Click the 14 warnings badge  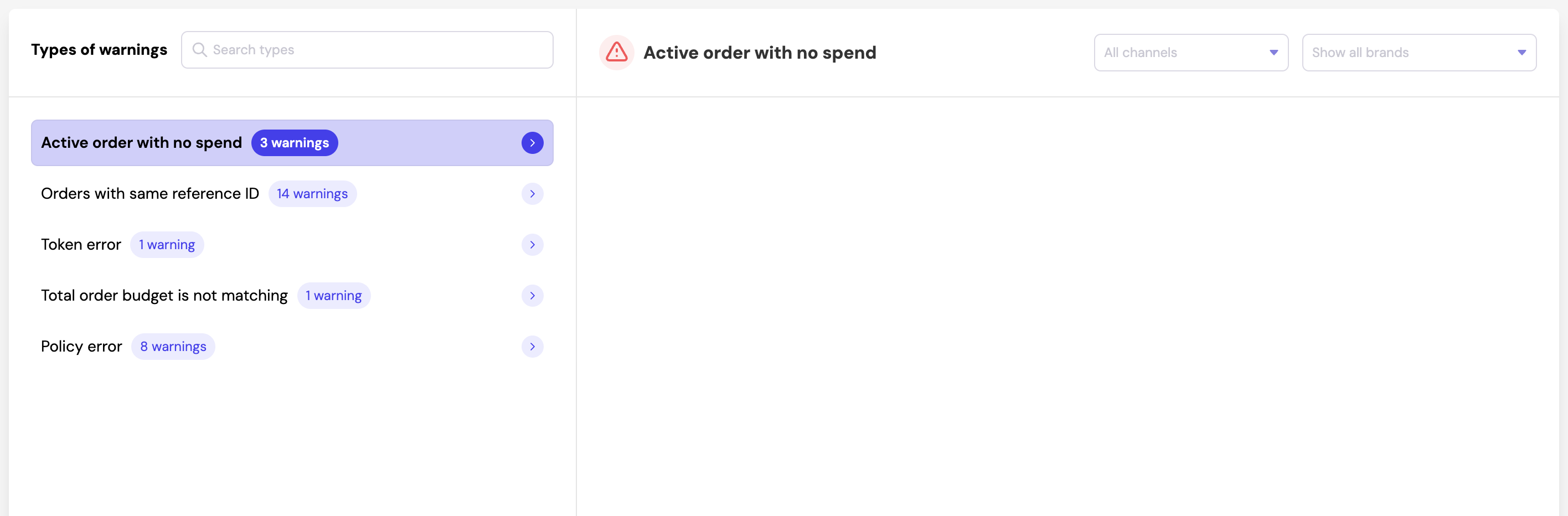312,194
